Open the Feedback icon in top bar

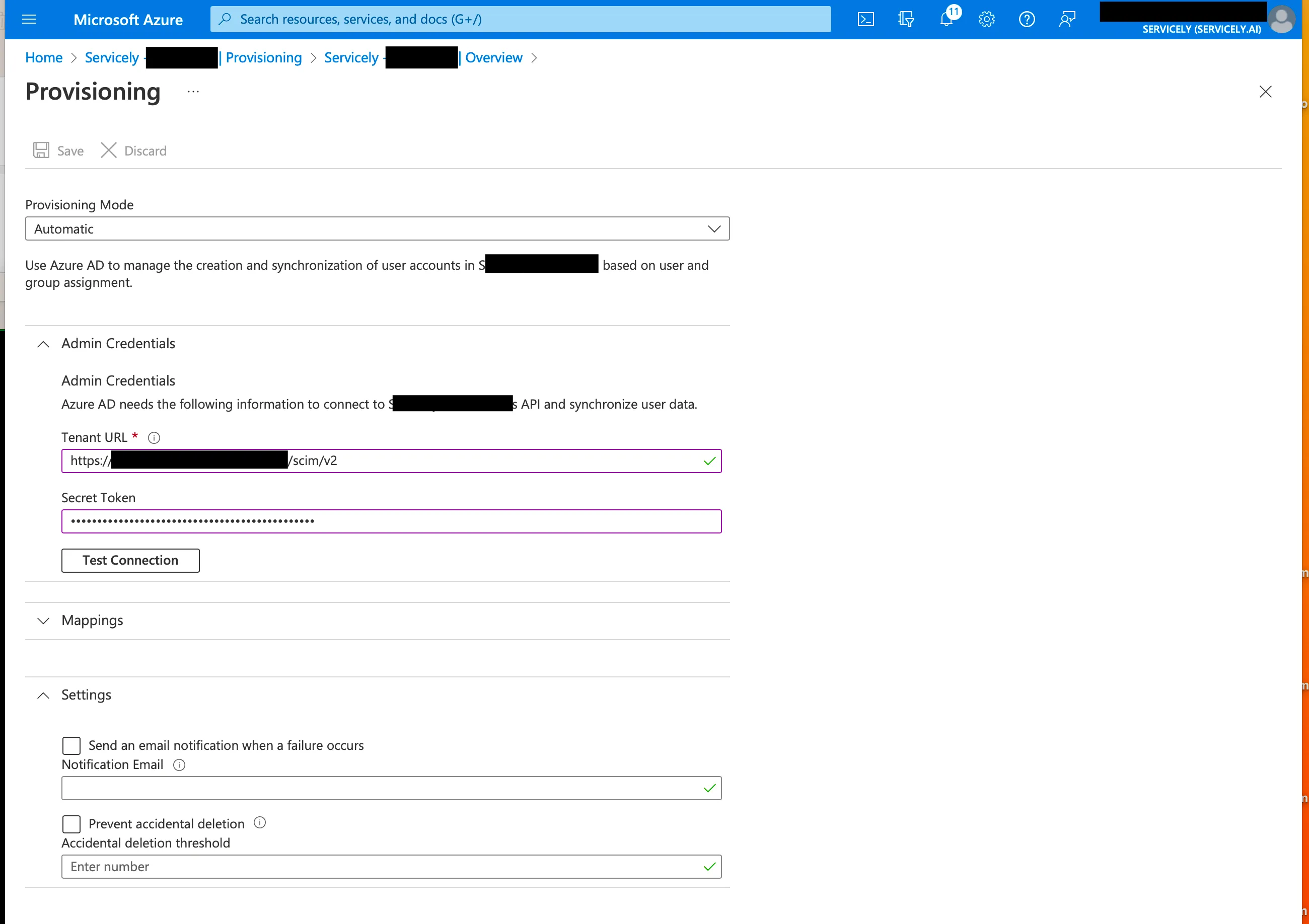tap(1067, 20)
